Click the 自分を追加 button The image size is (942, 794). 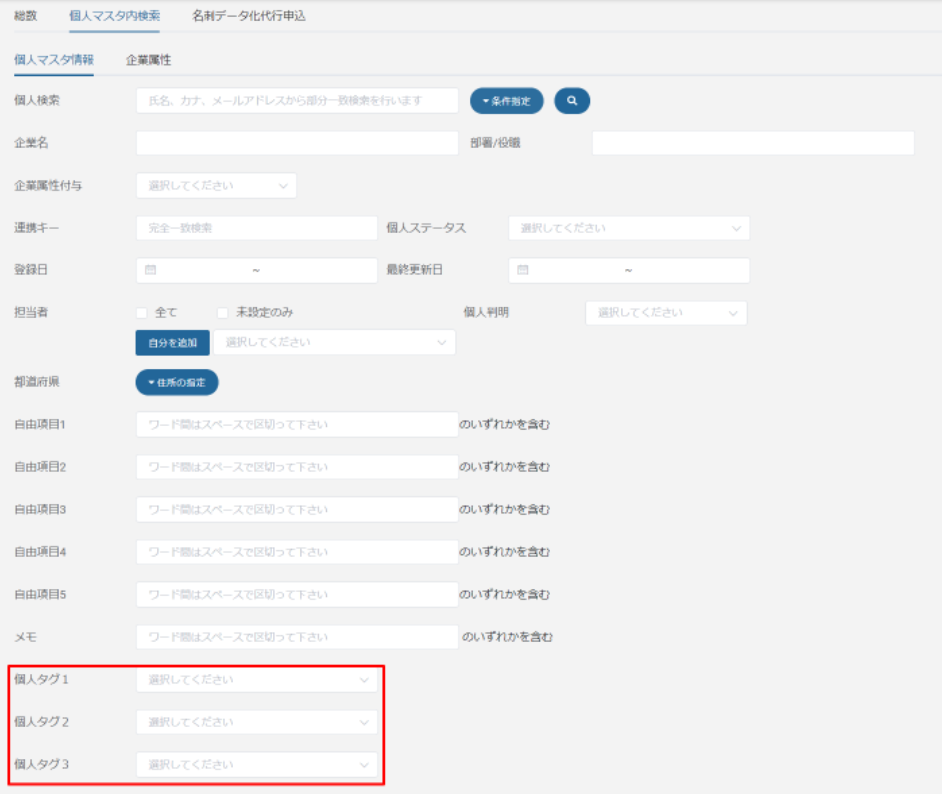[172, 343]
